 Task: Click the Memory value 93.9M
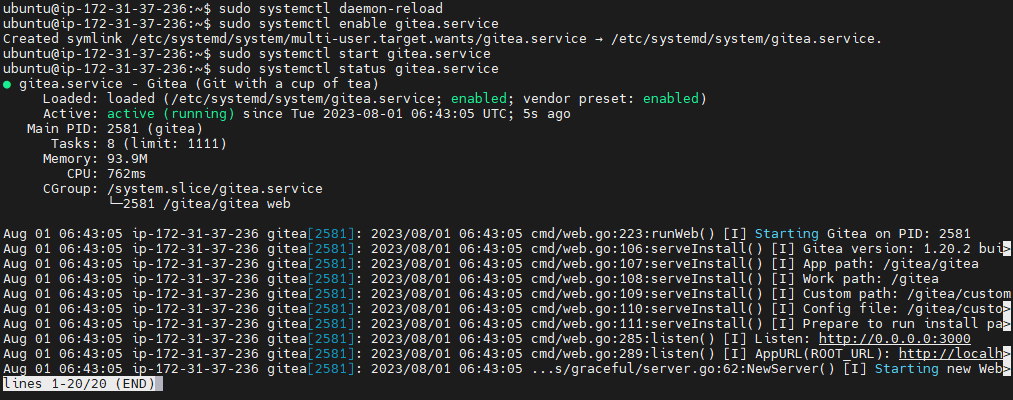coord(127,159)
